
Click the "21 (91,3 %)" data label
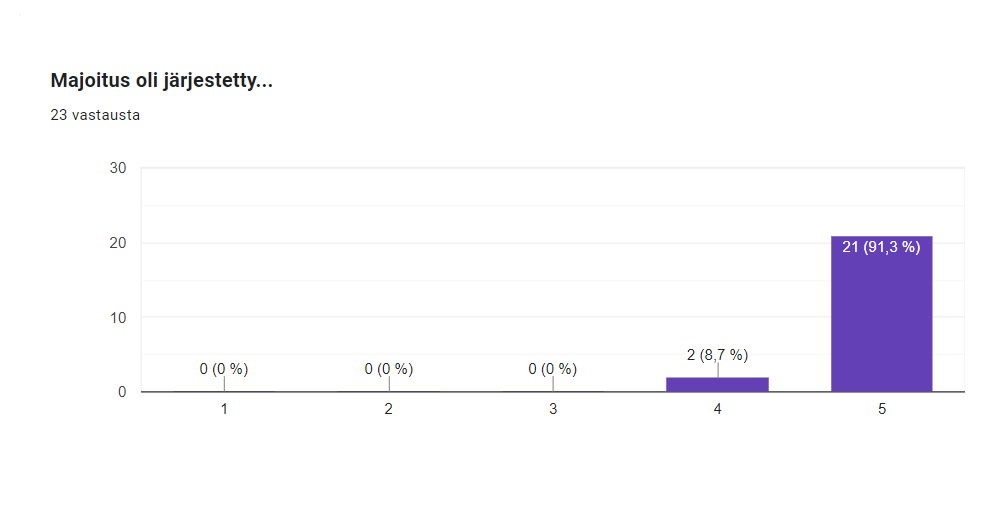click(881, 247)
